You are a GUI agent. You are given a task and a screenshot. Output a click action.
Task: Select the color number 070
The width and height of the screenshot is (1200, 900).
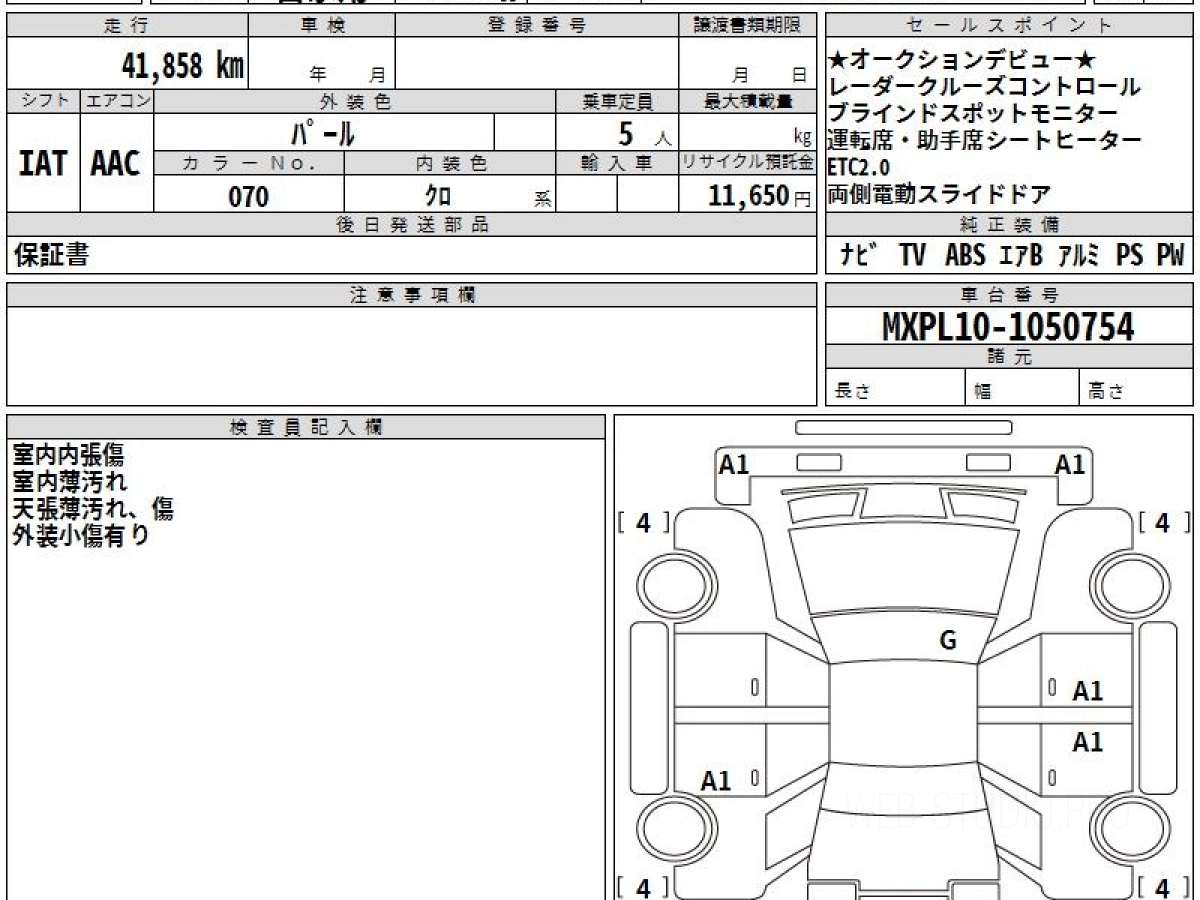coord(249,197)
